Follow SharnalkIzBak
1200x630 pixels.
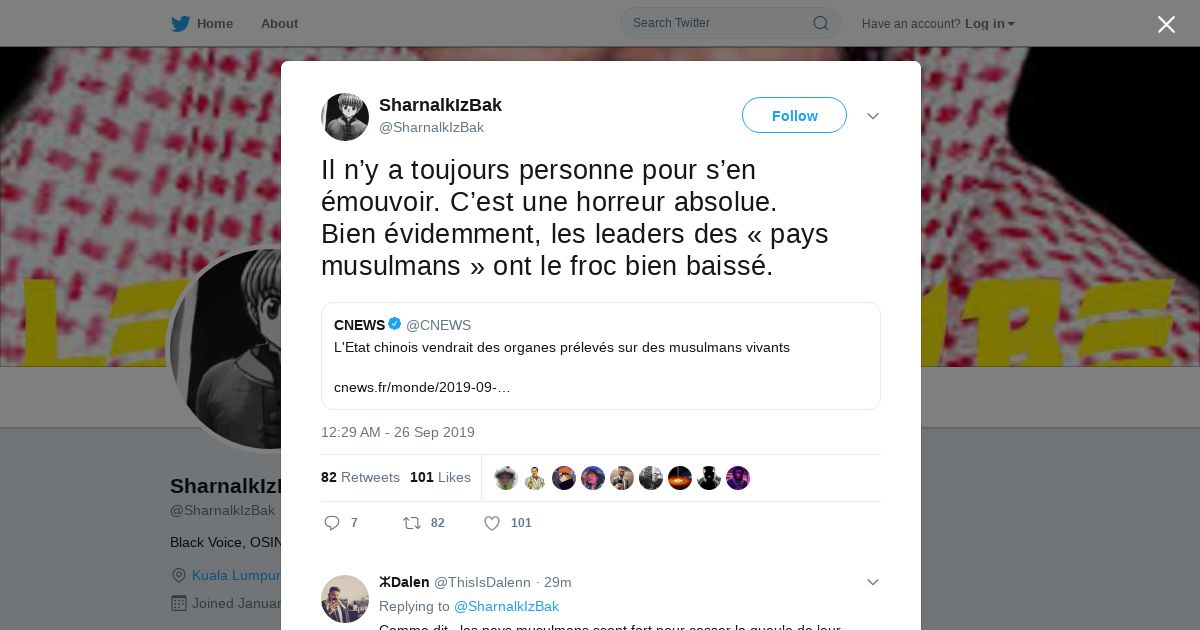coord(794,115)
